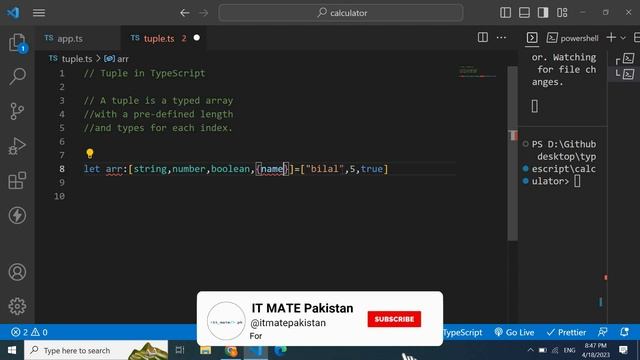Show hidden system tray icons

point(530,350)
